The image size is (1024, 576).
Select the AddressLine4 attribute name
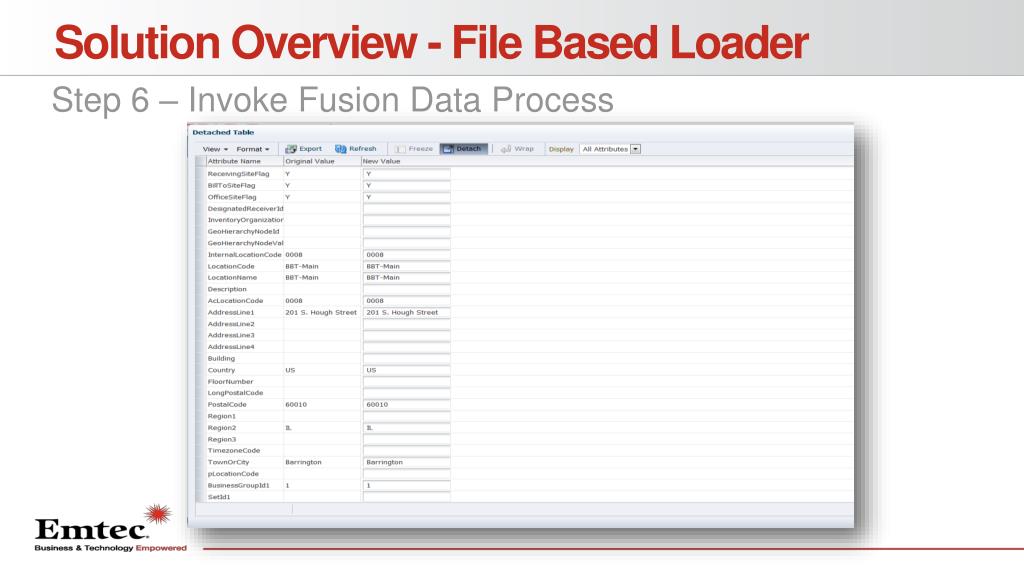231,347
